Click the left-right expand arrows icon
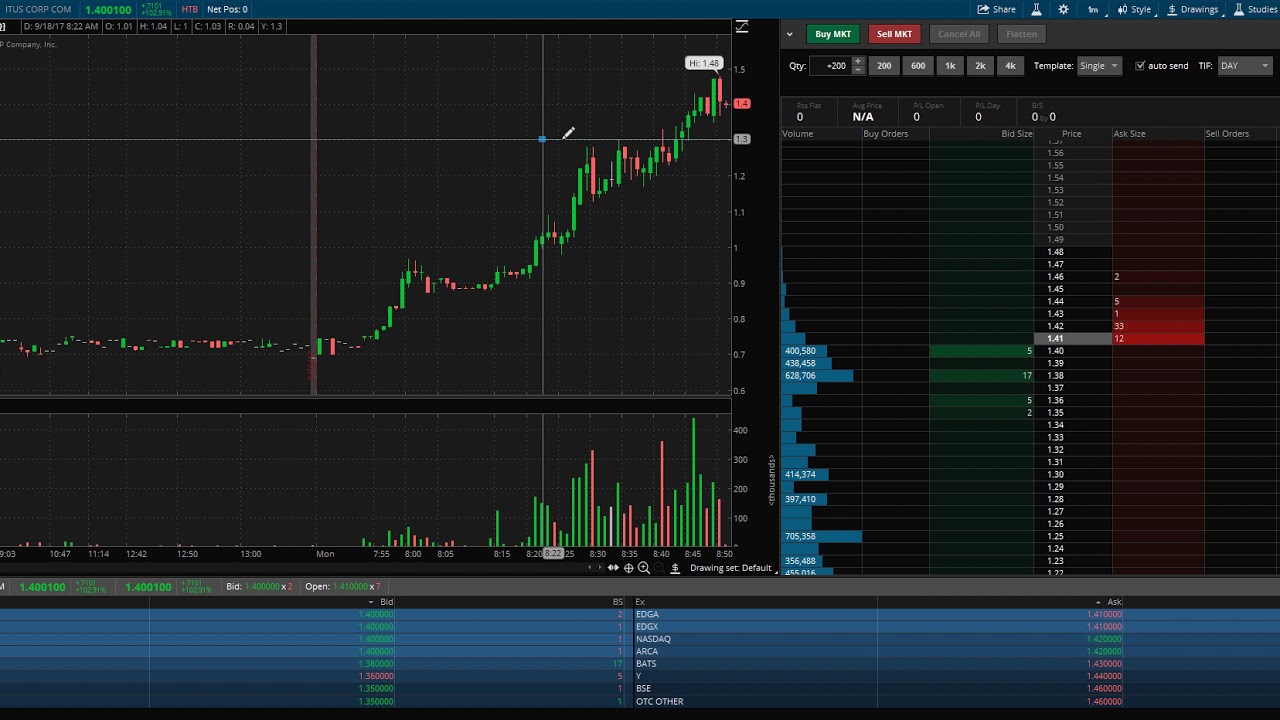 pos(613,568)
